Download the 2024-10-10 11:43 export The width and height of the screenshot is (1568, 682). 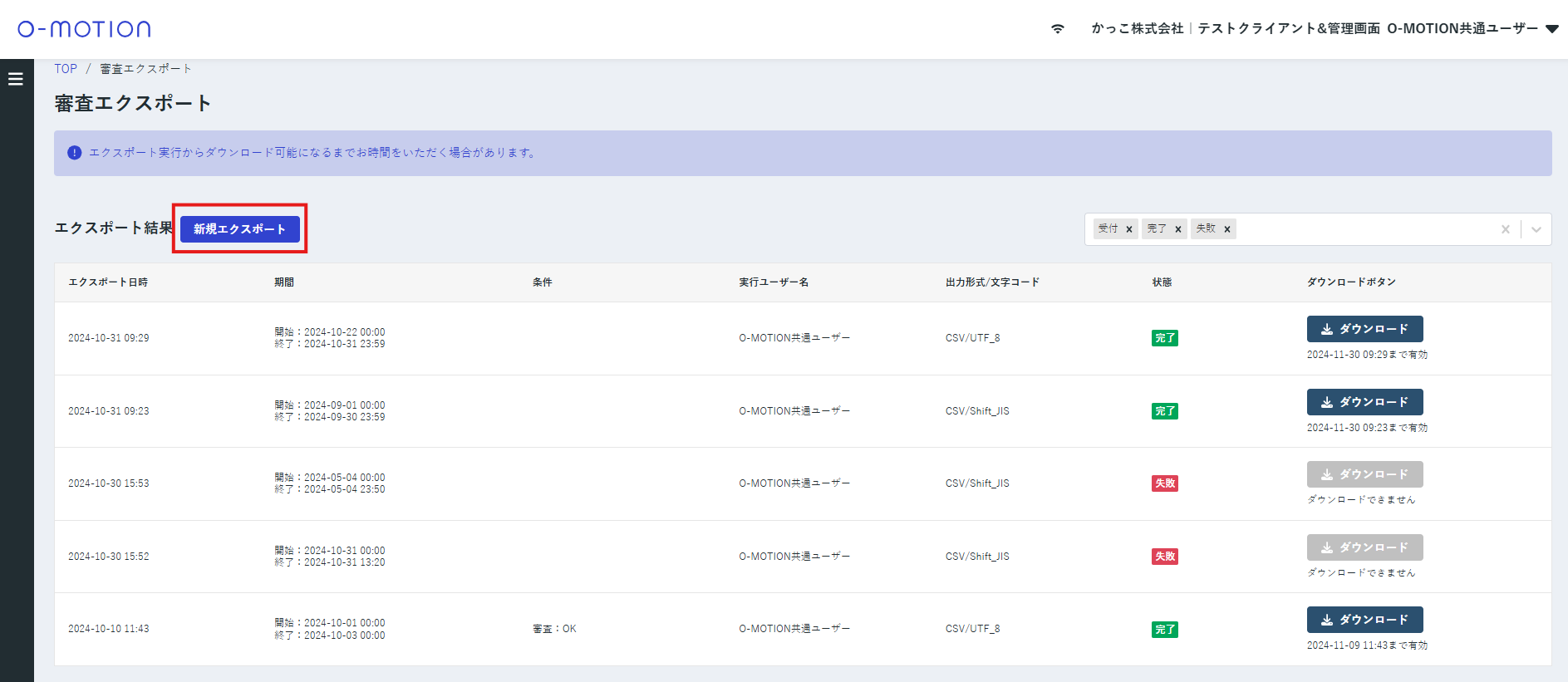1364,620
